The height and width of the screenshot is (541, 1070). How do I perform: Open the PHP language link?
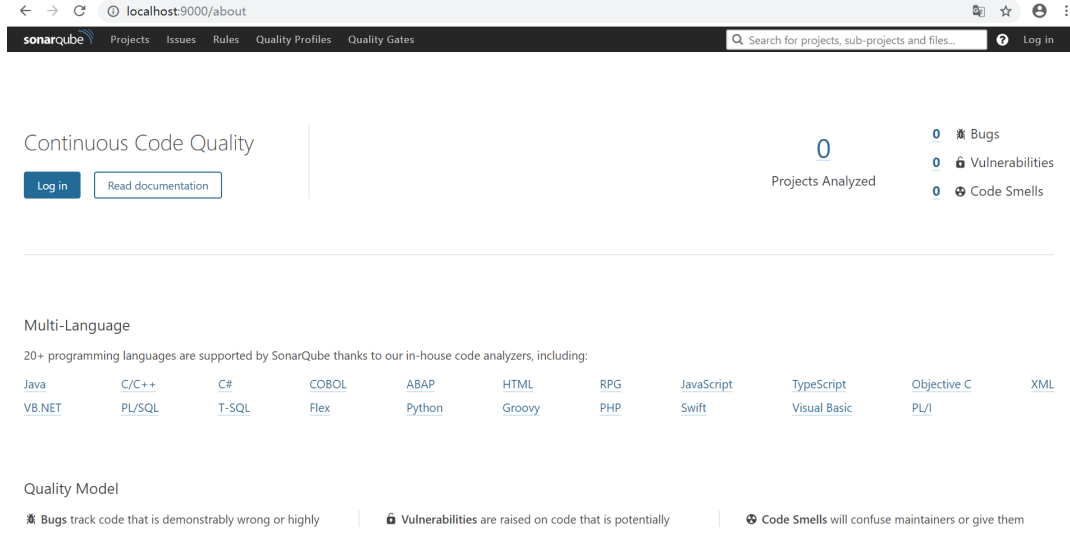tap(610, 408)
